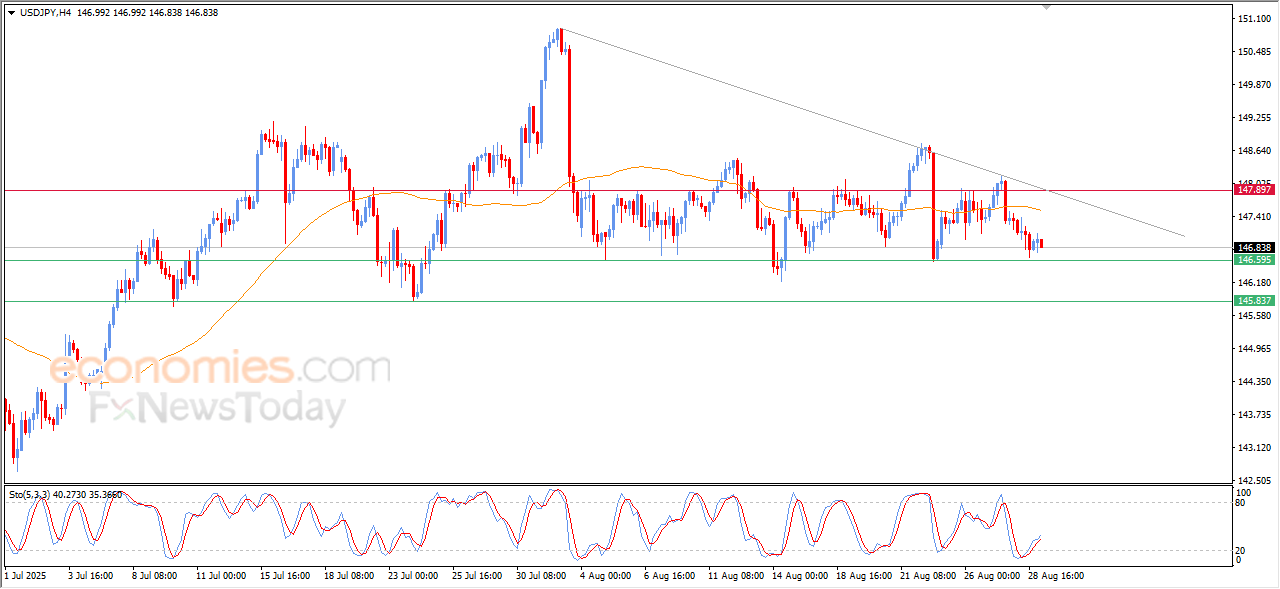This screenshot has height=589, width=1280.
Task: Click the 1 Jul 2025 date label
Action: [26, 576]
